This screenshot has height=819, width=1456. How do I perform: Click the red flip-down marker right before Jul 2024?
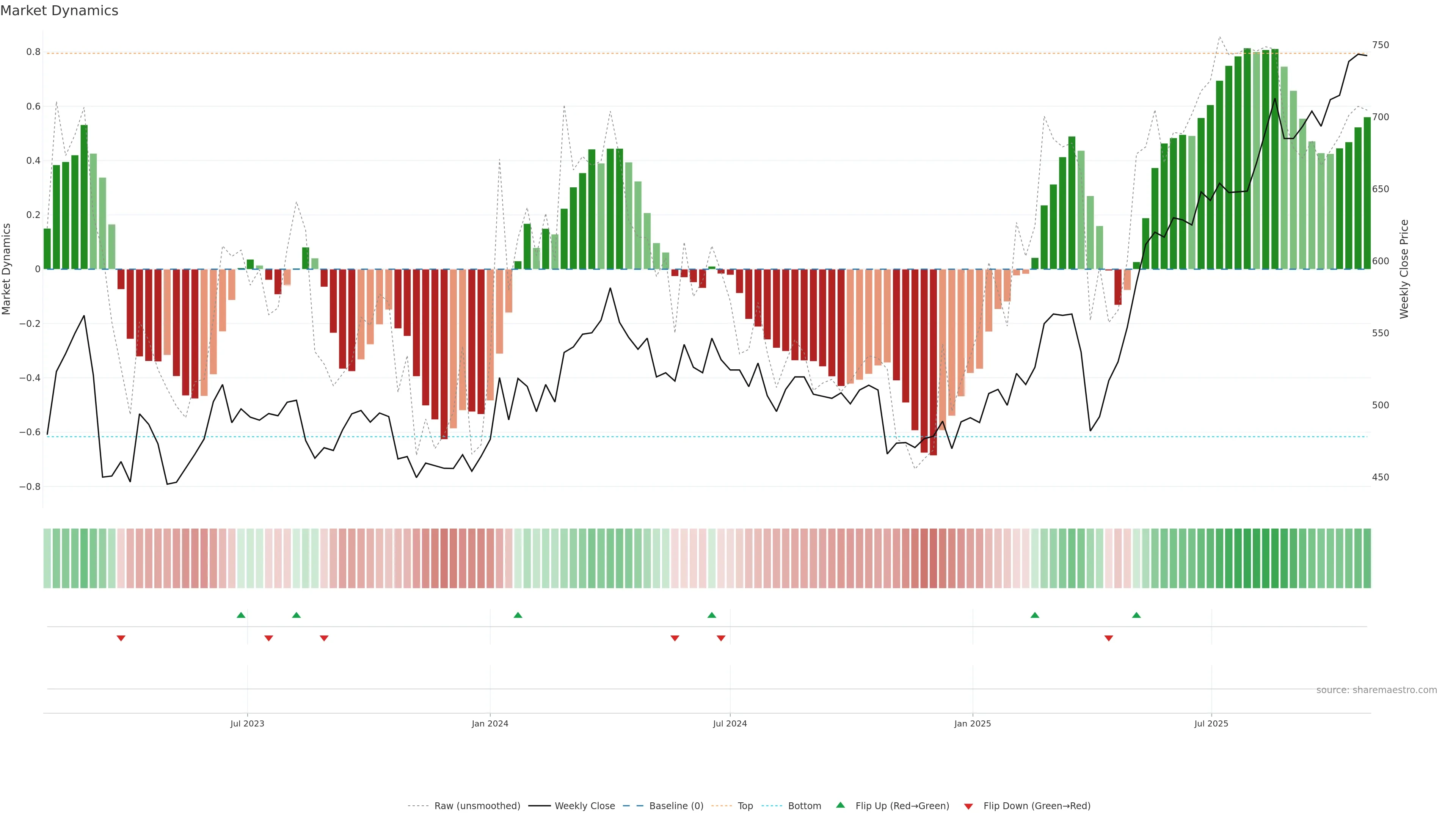pyautogui.click(x=721, y=638)
